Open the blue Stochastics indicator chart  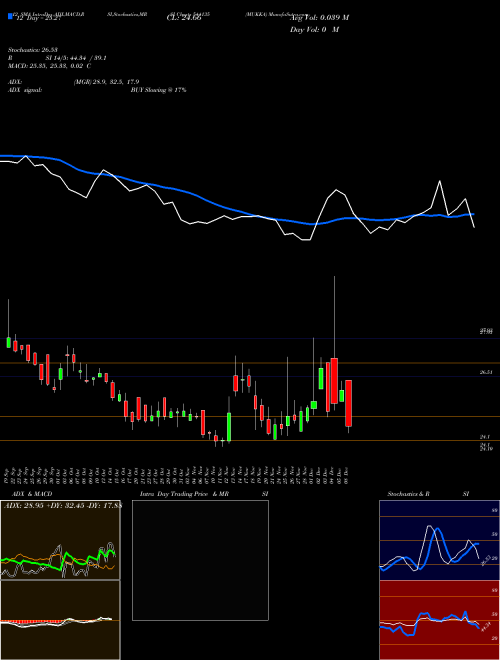[439, 540]
